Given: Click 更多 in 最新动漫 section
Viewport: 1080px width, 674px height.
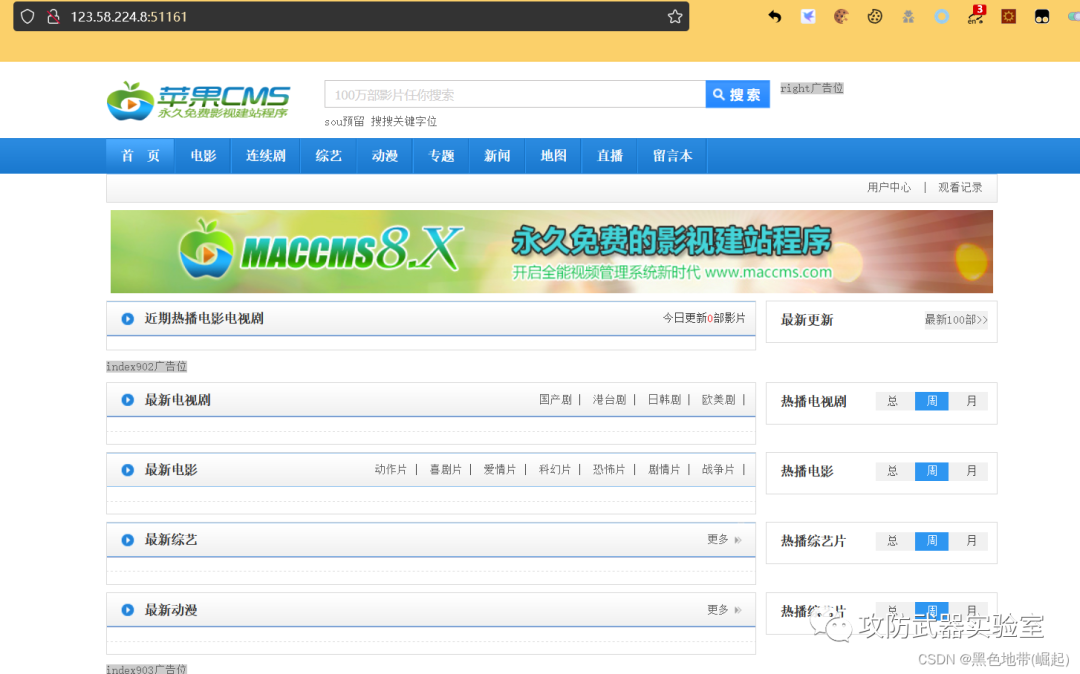Looking at the screenshot, I should coord(724,610).
